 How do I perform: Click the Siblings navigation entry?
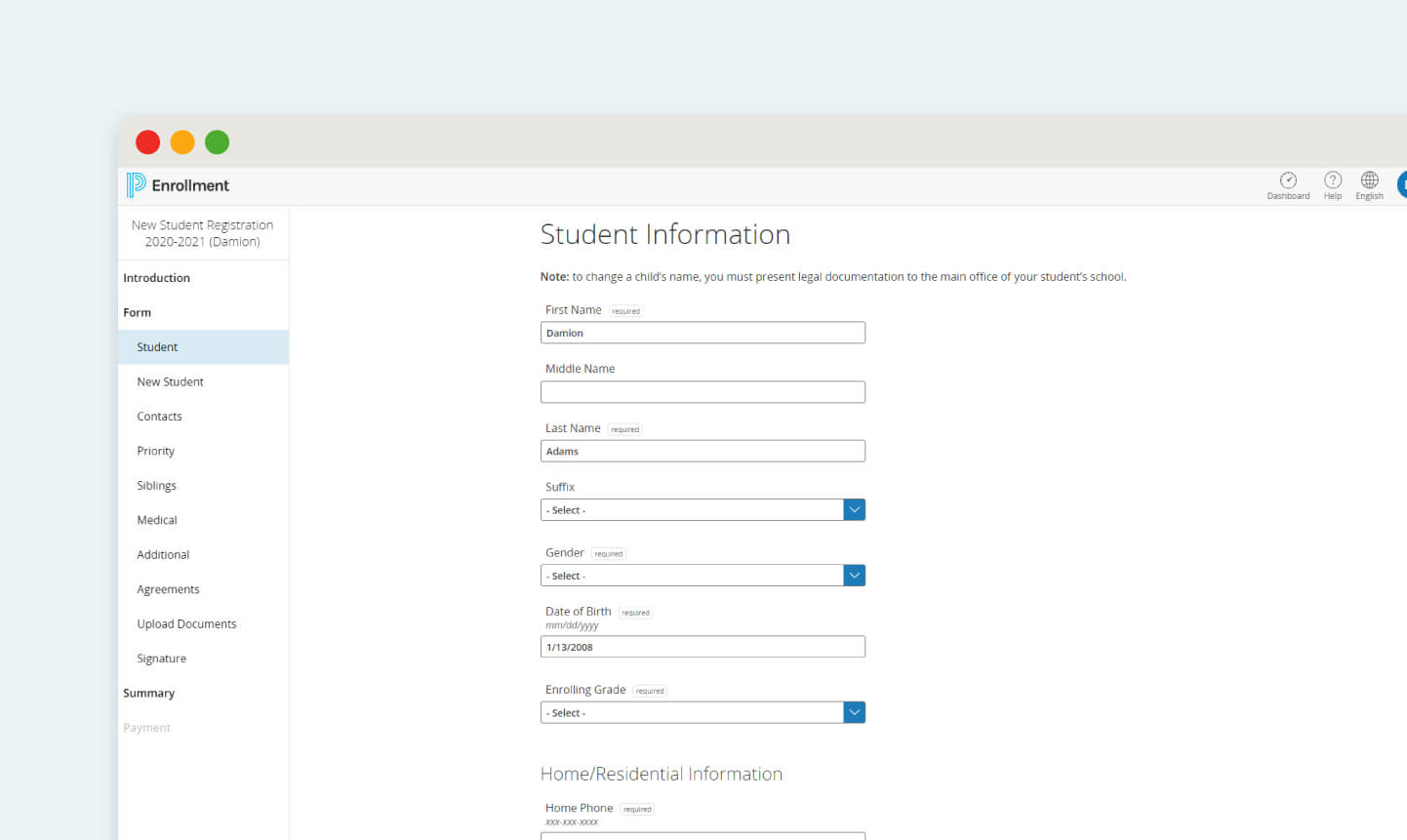(x=156, y=485)
